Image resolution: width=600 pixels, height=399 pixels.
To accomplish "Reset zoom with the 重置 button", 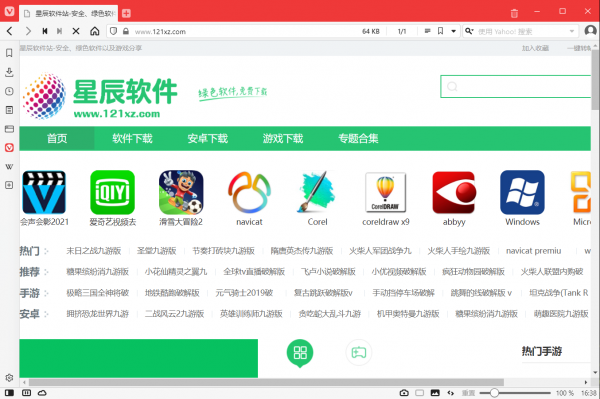I will pos(468,393).
